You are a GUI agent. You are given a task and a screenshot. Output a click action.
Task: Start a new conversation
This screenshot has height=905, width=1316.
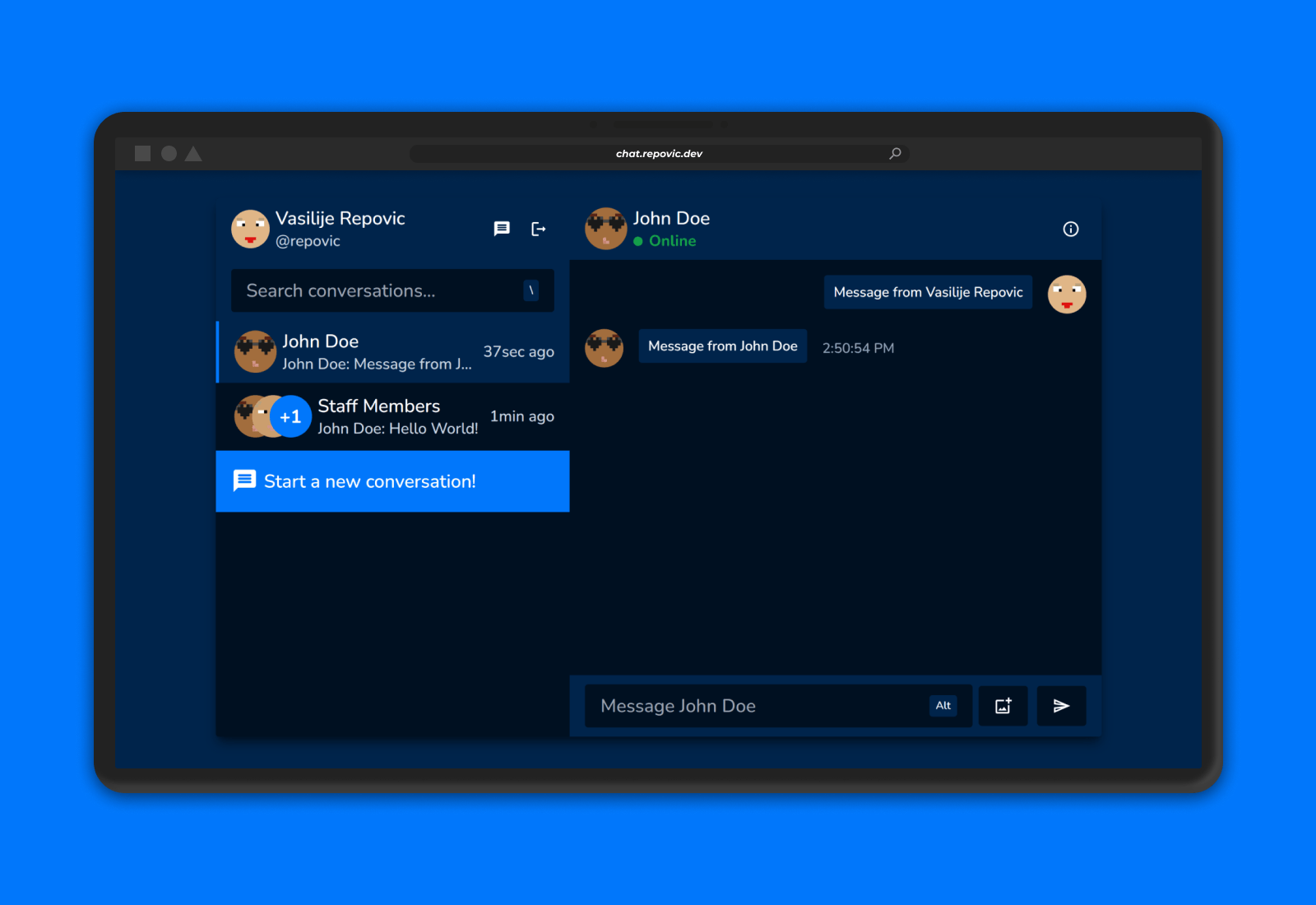392,481
